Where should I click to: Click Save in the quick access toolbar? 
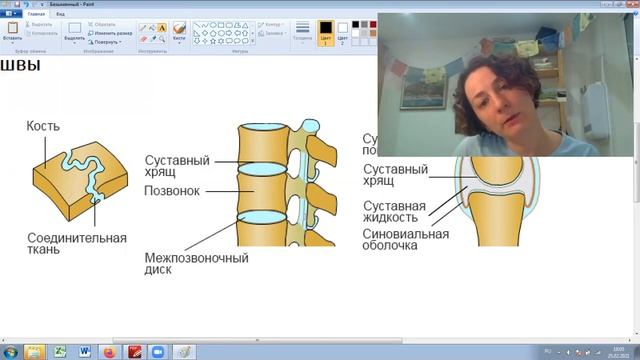point(17,4)
